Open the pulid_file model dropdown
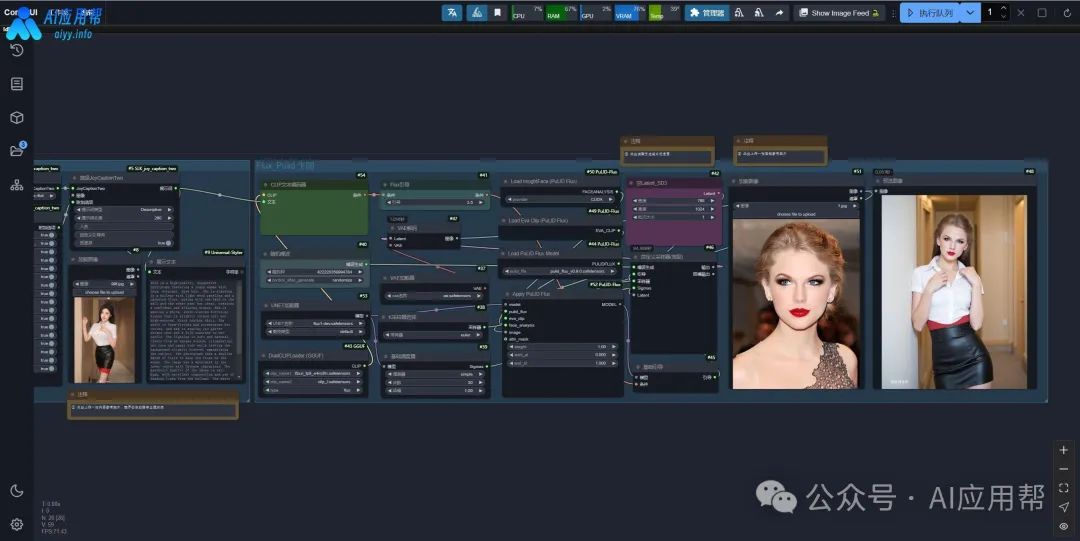1080x541 pixels. pos(562,272)
